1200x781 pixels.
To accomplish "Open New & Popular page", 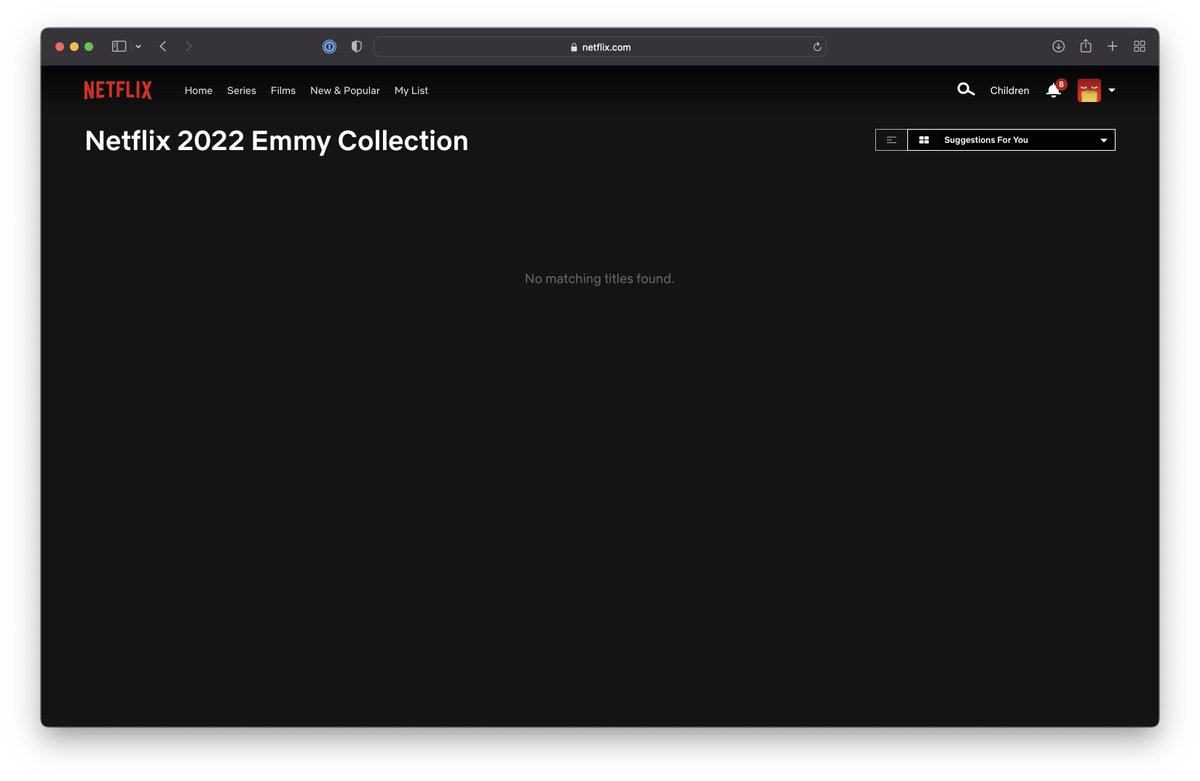I will coord(345,90).
